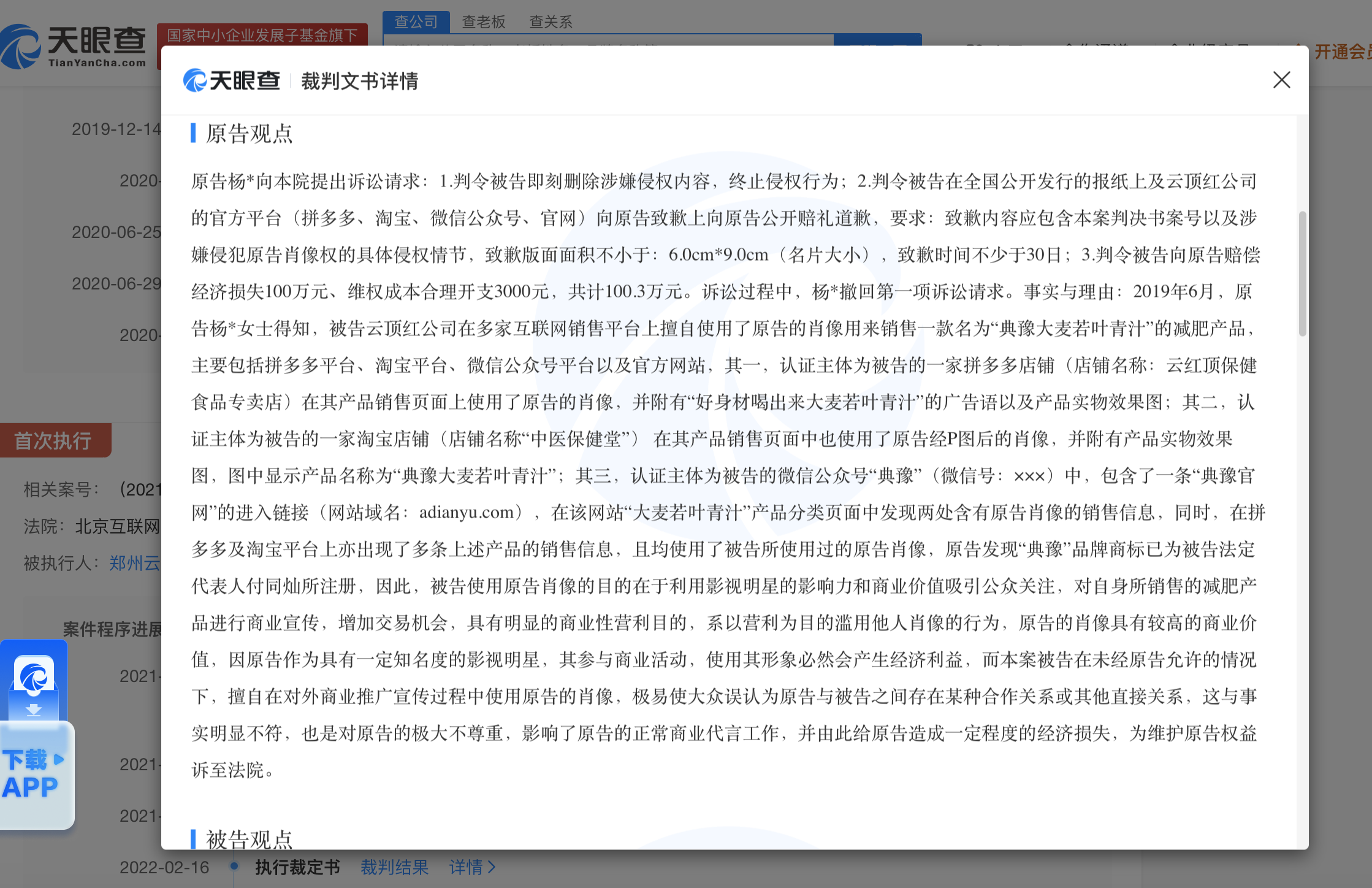Click the 首次执行 red tag

click(x=55, y=440)
